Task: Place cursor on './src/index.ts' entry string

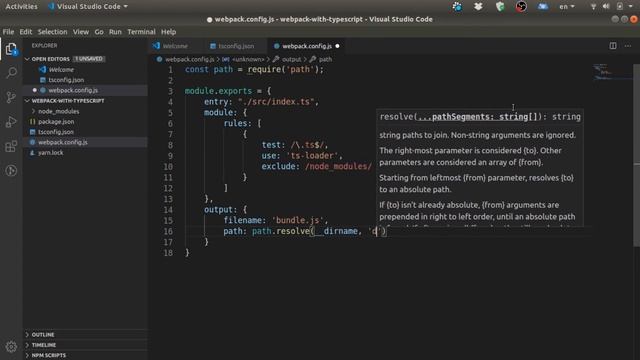Action: tap(276, 102)
